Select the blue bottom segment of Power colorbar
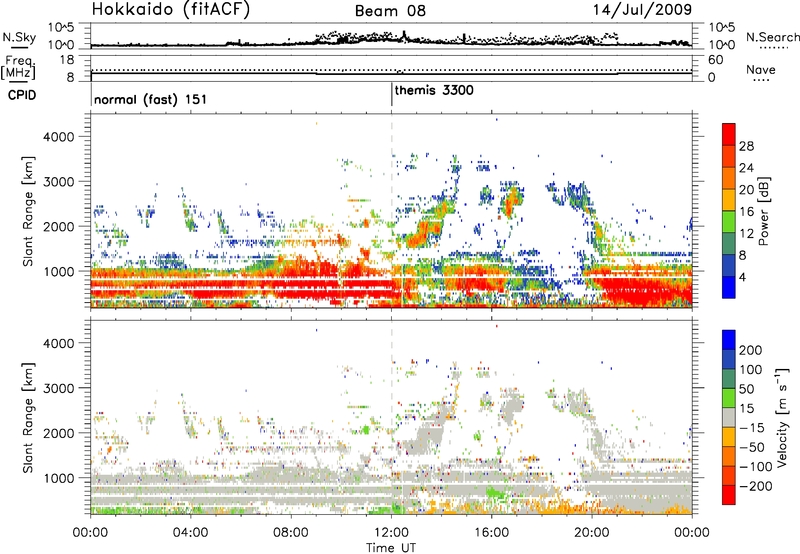Viewport: 800px width, 554px height. (729, 287)
